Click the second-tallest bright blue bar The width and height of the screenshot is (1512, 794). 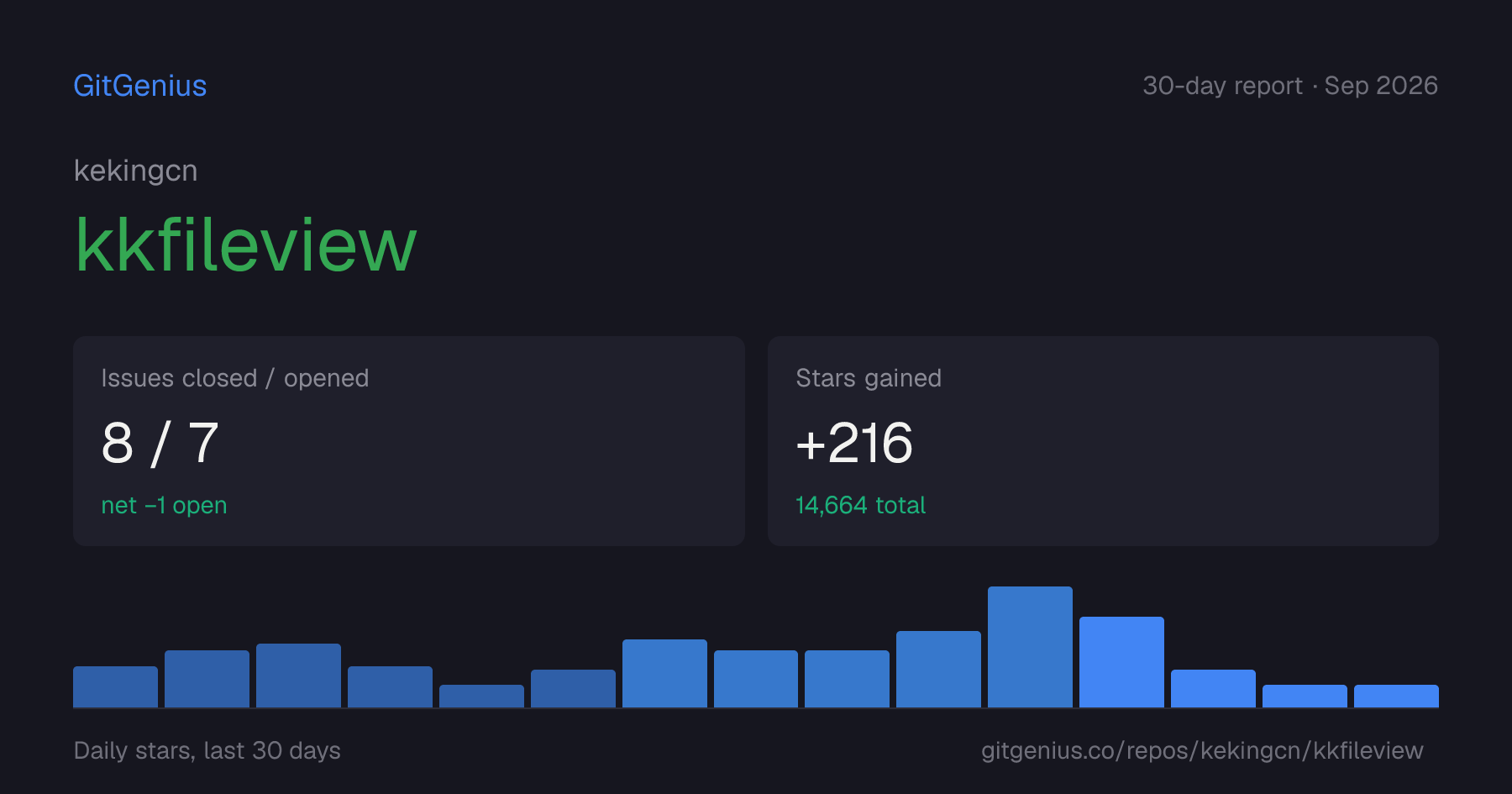coord(1121,662)
